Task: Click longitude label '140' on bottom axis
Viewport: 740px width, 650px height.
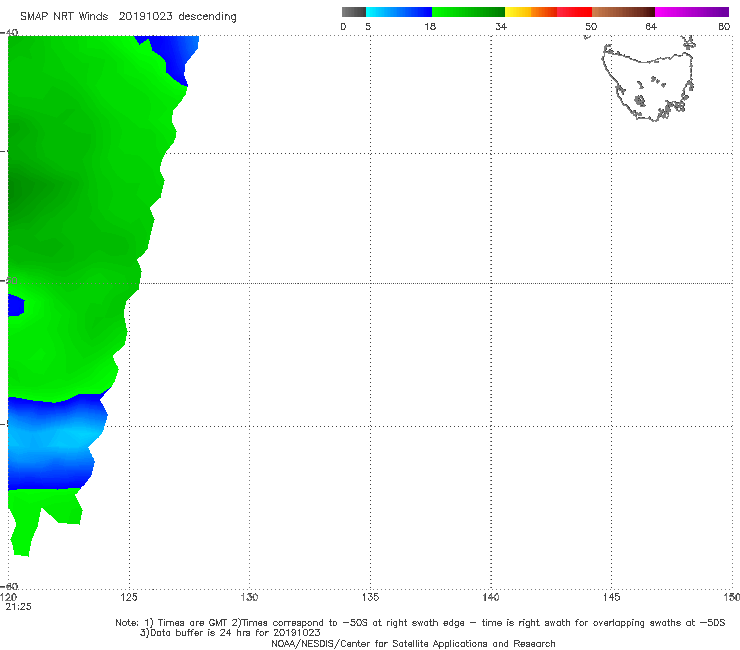Action: point(491,598)
